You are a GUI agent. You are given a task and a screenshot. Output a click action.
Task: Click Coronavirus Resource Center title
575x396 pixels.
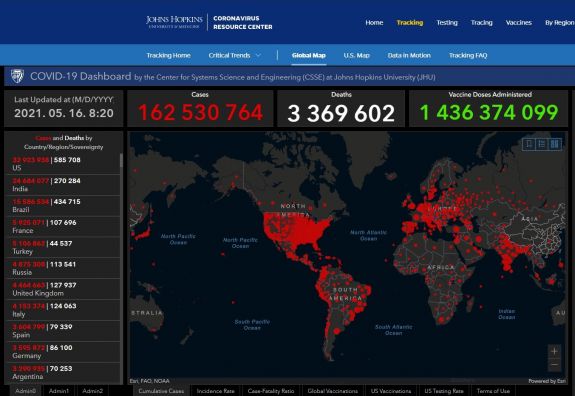tap(242, 22)
